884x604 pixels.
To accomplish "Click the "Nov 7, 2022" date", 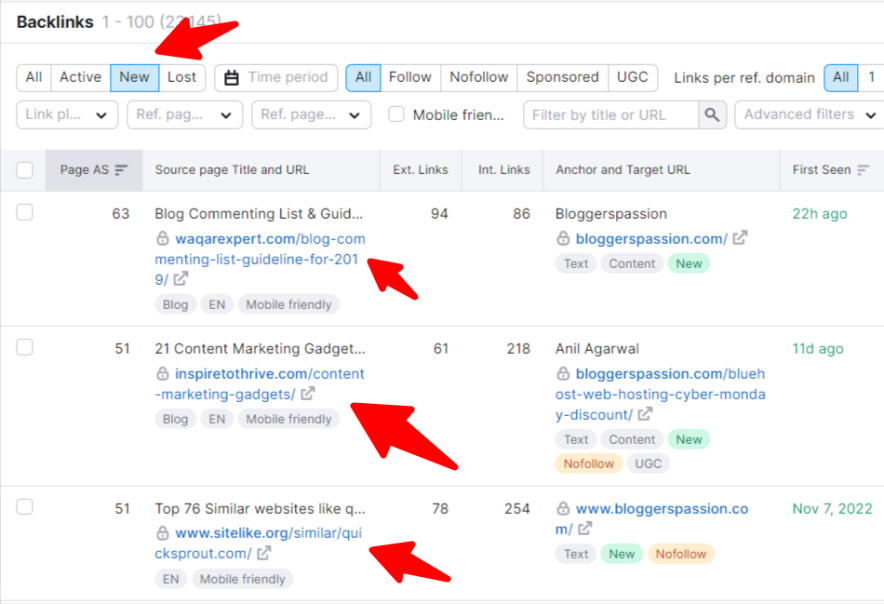I will (832, 509).
